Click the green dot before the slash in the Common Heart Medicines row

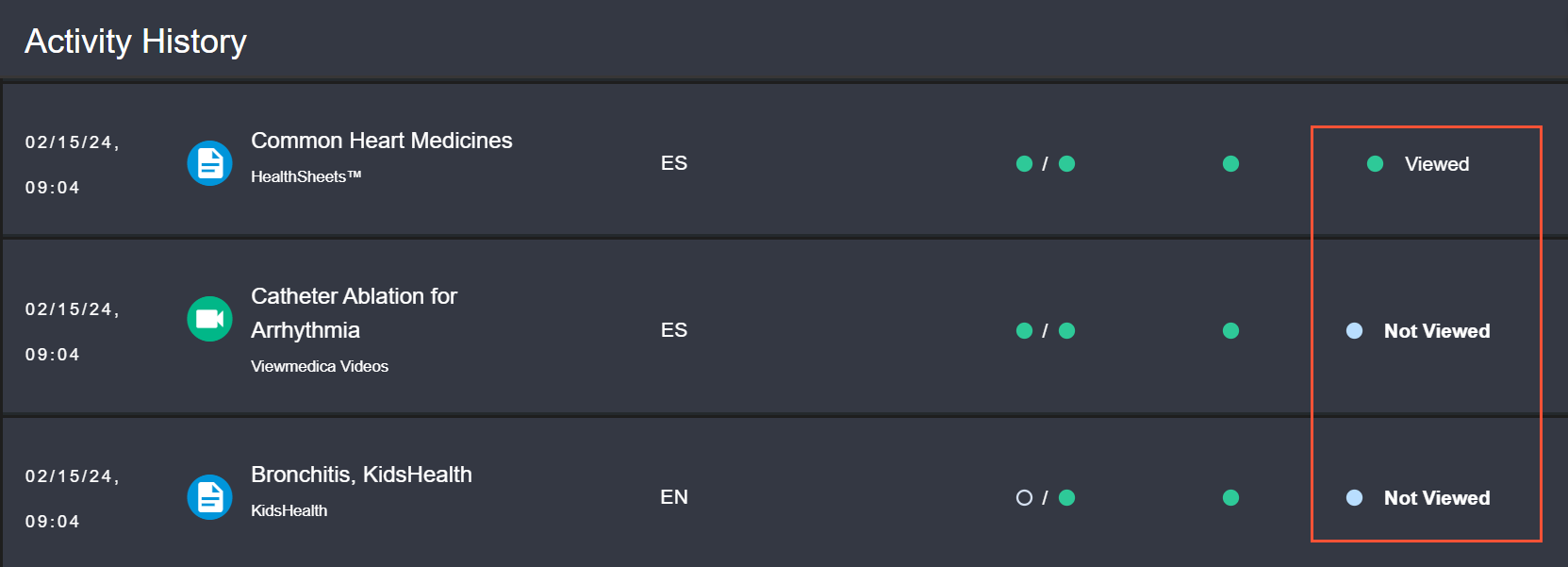coord(1024,164)
